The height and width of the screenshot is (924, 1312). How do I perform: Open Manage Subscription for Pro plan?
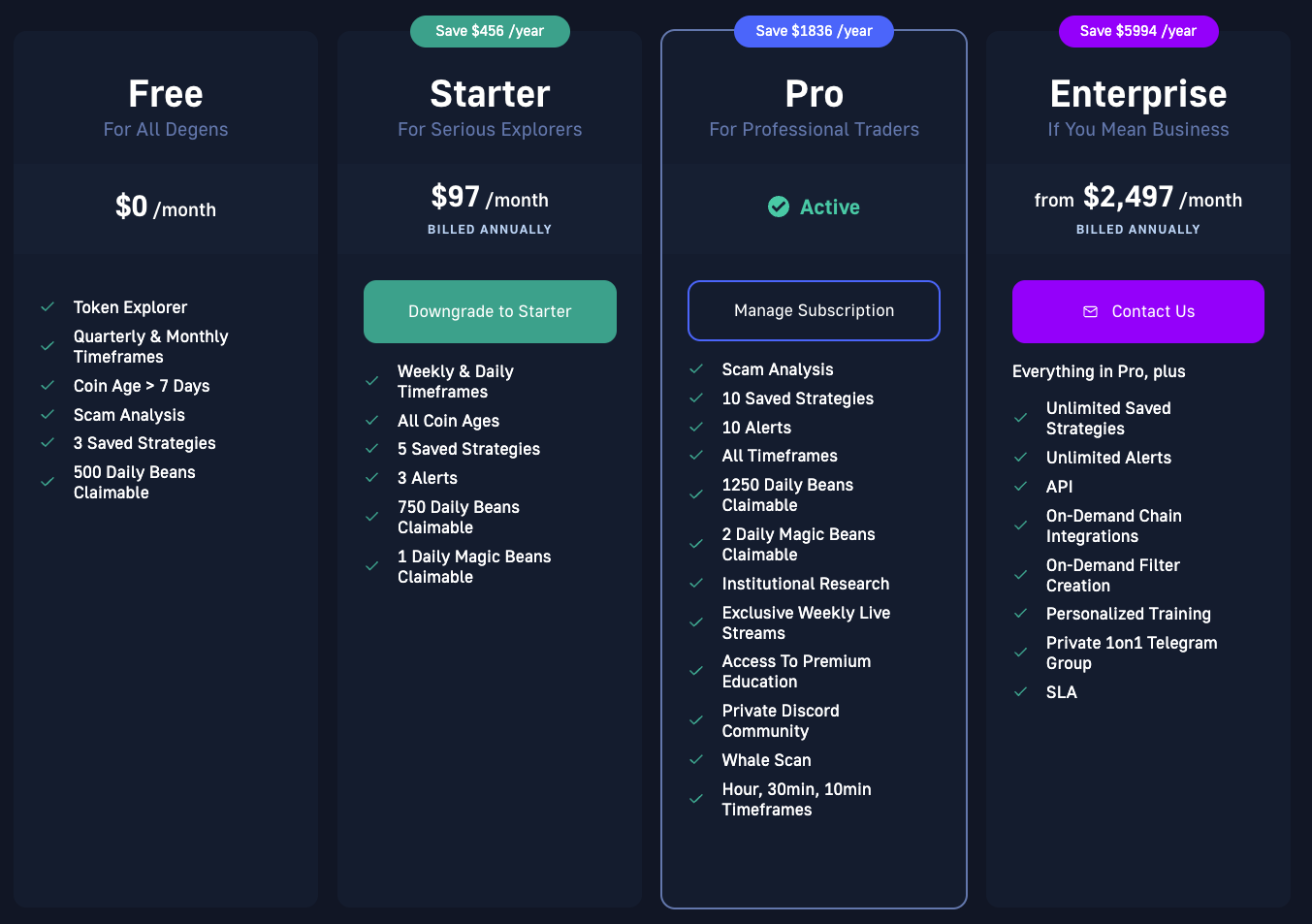click(x=814, y=310)
